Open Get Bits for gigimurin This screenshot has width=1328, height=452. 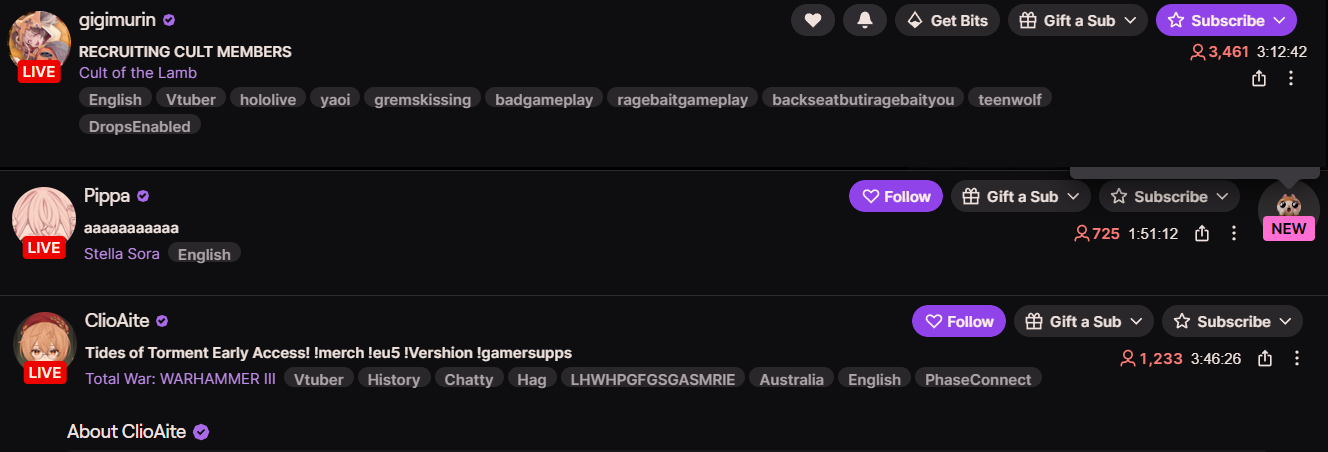(x=947, y=20)
